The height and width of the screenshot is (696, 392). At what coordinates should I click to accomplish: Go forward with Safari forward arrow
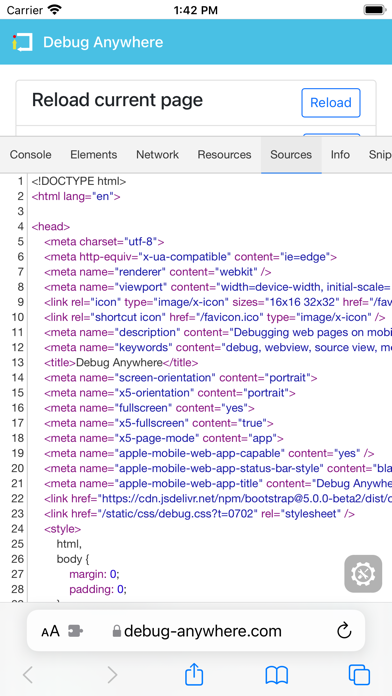[x=112, y=675]
